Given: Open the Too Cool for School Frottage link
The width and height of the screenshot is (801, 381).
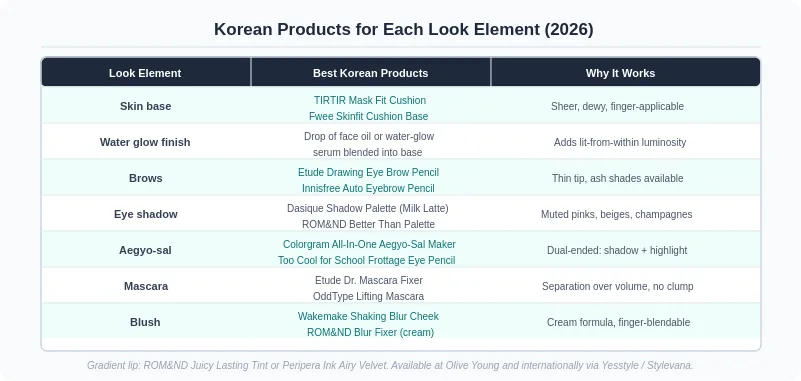Looking at the screenshot, I should 366,260.
